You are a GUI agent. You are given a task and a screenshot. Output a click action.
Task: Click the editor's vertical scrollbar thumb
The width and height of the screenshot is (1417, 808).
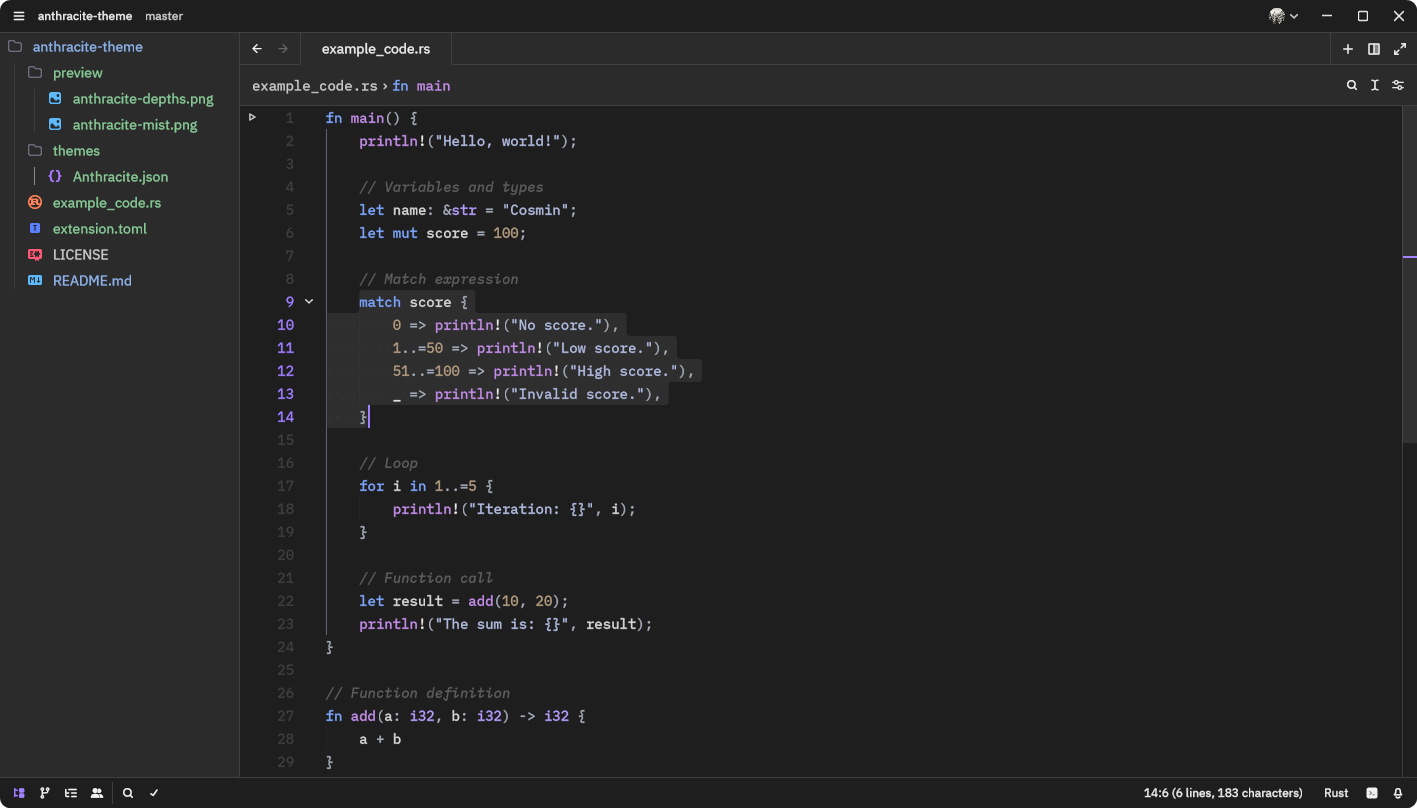click(1409, 275)
